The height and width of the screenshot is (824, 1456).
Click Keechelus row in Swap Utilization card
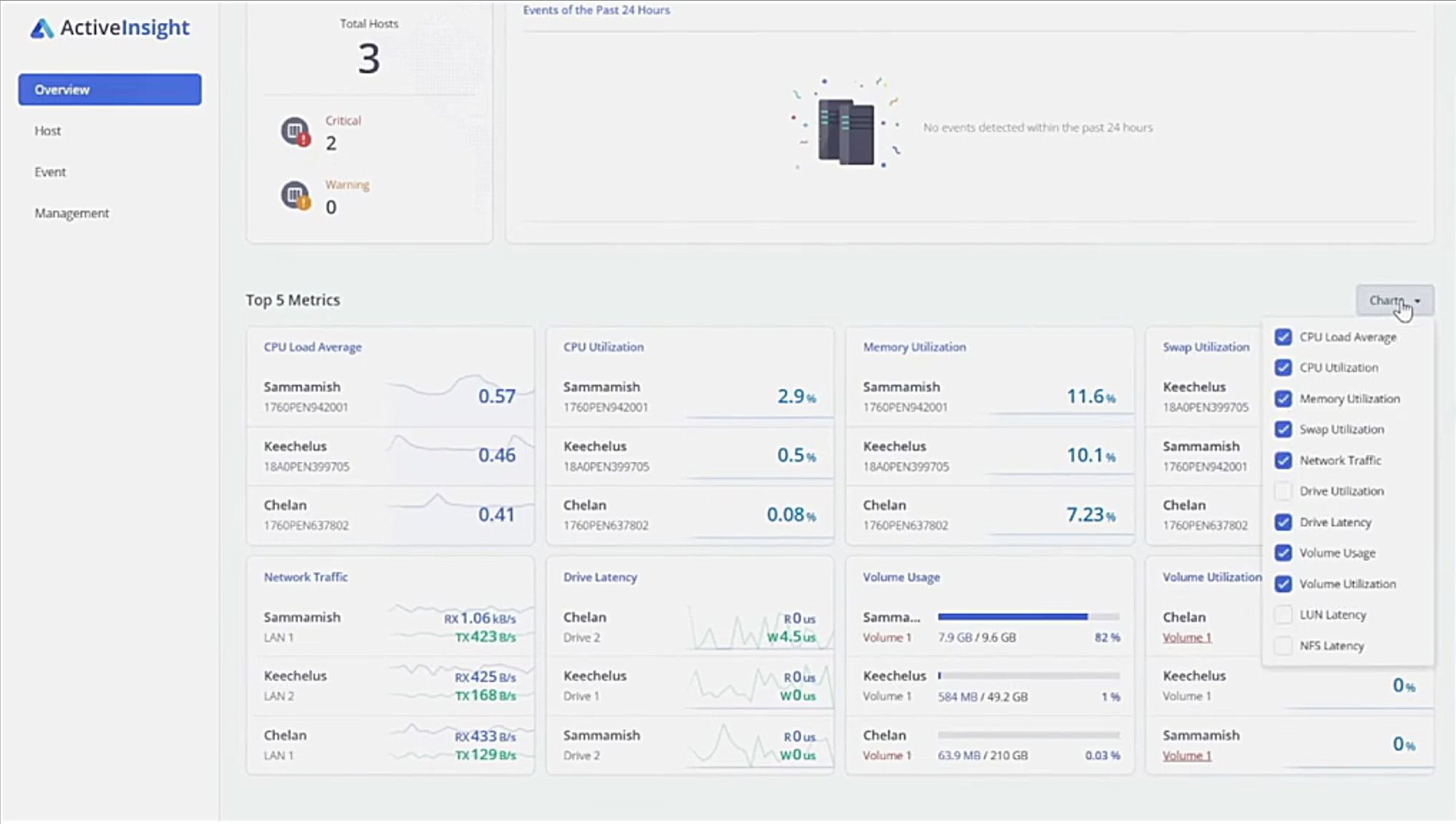coord(1204,397)
